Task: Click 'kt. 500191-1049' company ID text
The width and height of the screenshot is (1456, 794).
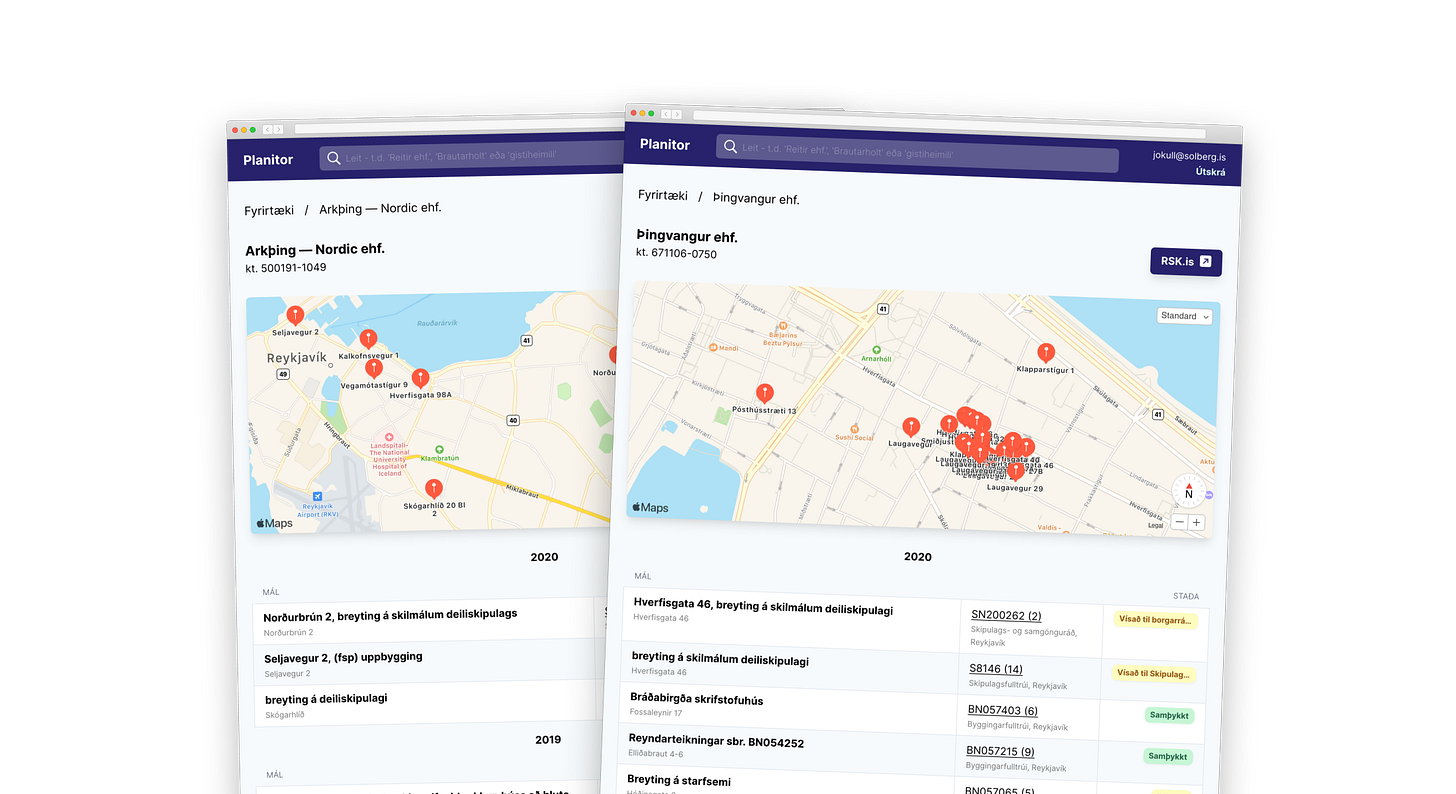Action: point(285,268)
